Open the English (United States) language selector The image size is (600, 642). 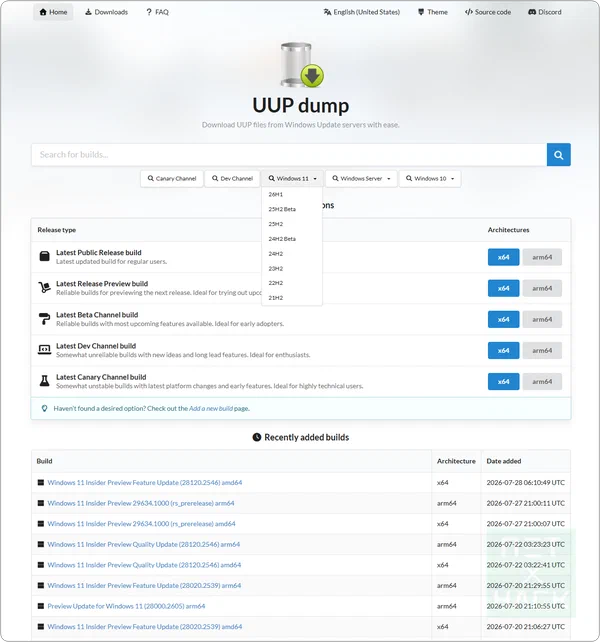point(362,12)
